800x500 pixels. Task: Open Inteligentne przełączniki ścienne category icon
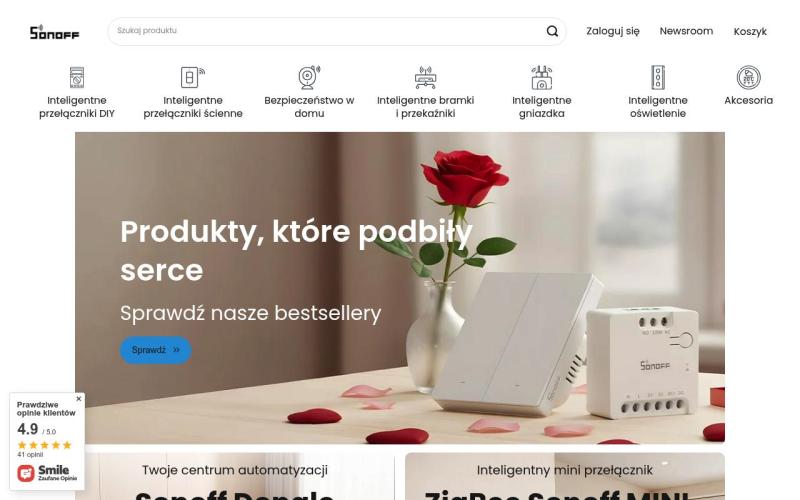pyautogui.click(x=193, y=78)
